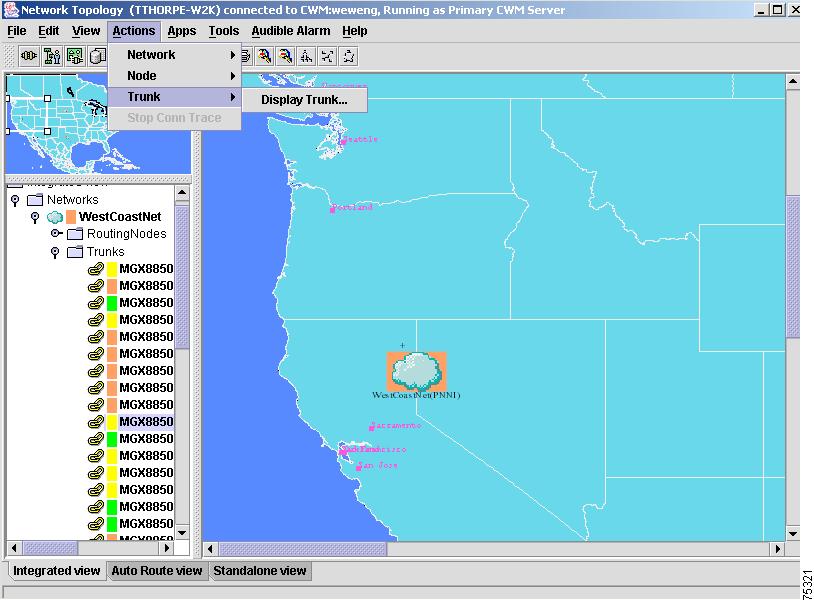Viewport: 814px width, 600px height.
Task: Collapse the Trunks folder
Action: point(55,252)
